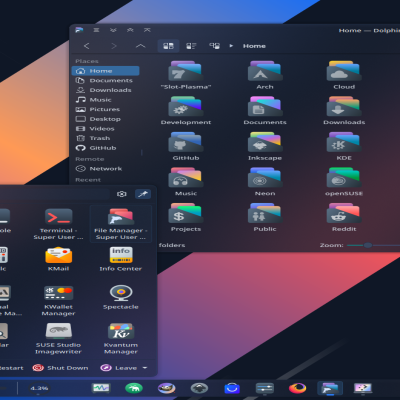The height and width of the screenshot is (400, 400).
Task: Expand the breadcrumb arrow before Home
Action: coord(231,46)
